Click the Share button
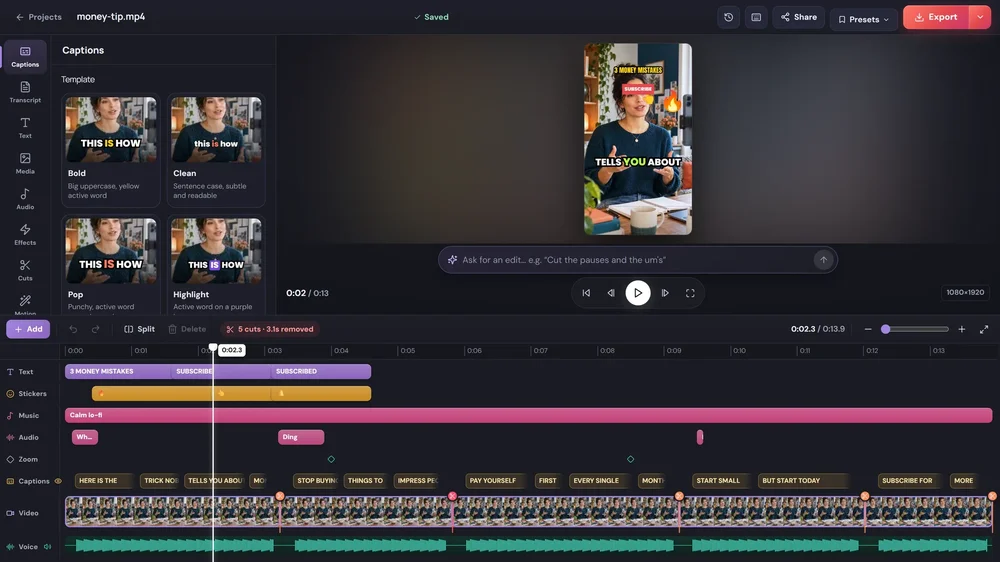1000x562 pixels. click(798, 17)
